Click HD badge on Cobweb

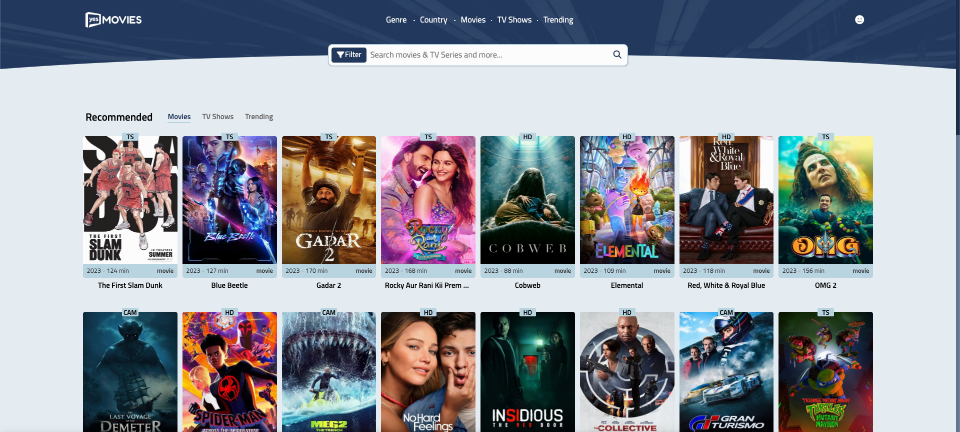pyautogui.click(x=528, y=136)
